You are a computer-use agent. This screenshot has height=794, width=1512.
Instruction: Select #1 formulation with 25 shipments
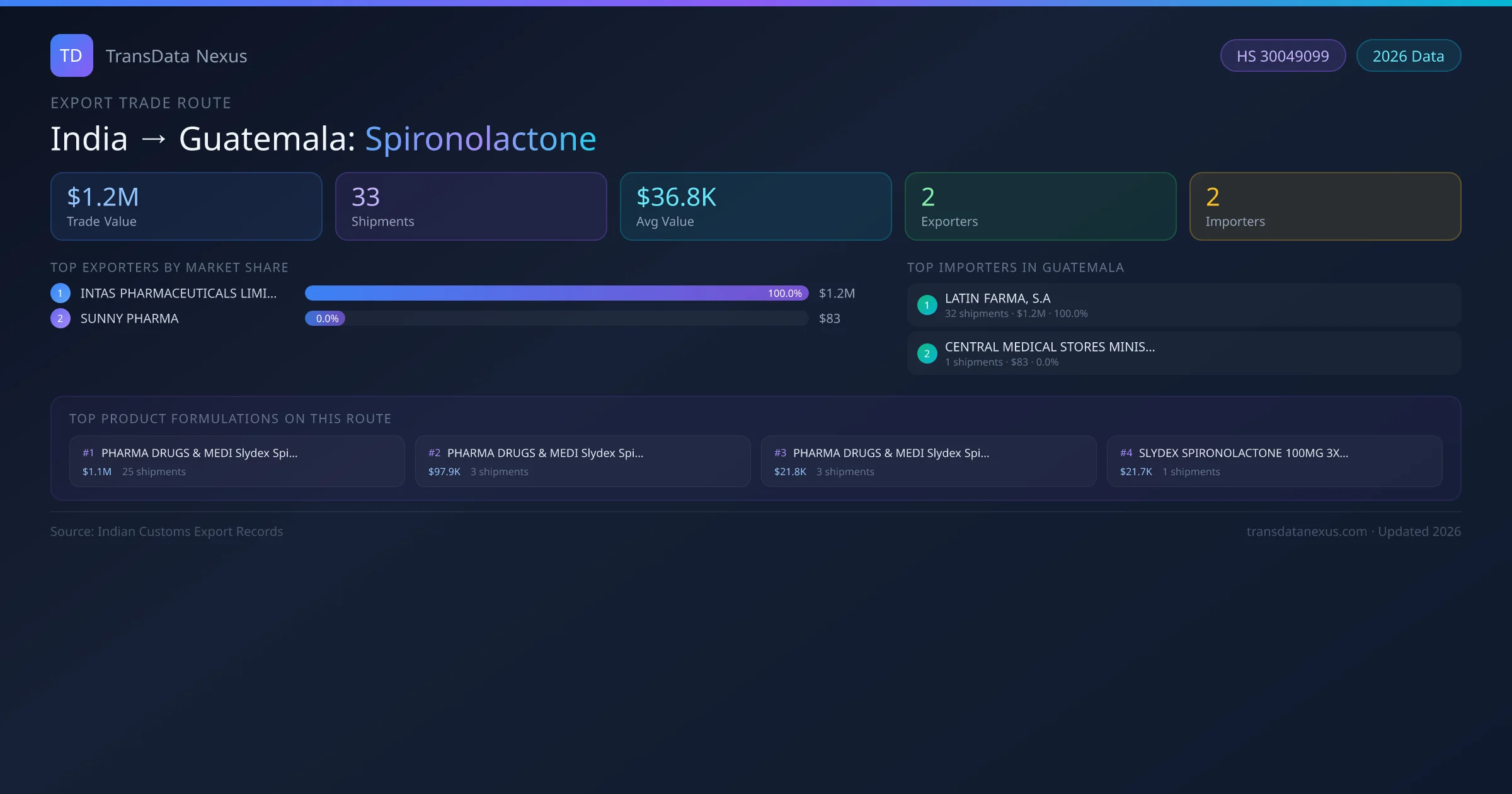(x=236, y=461)
